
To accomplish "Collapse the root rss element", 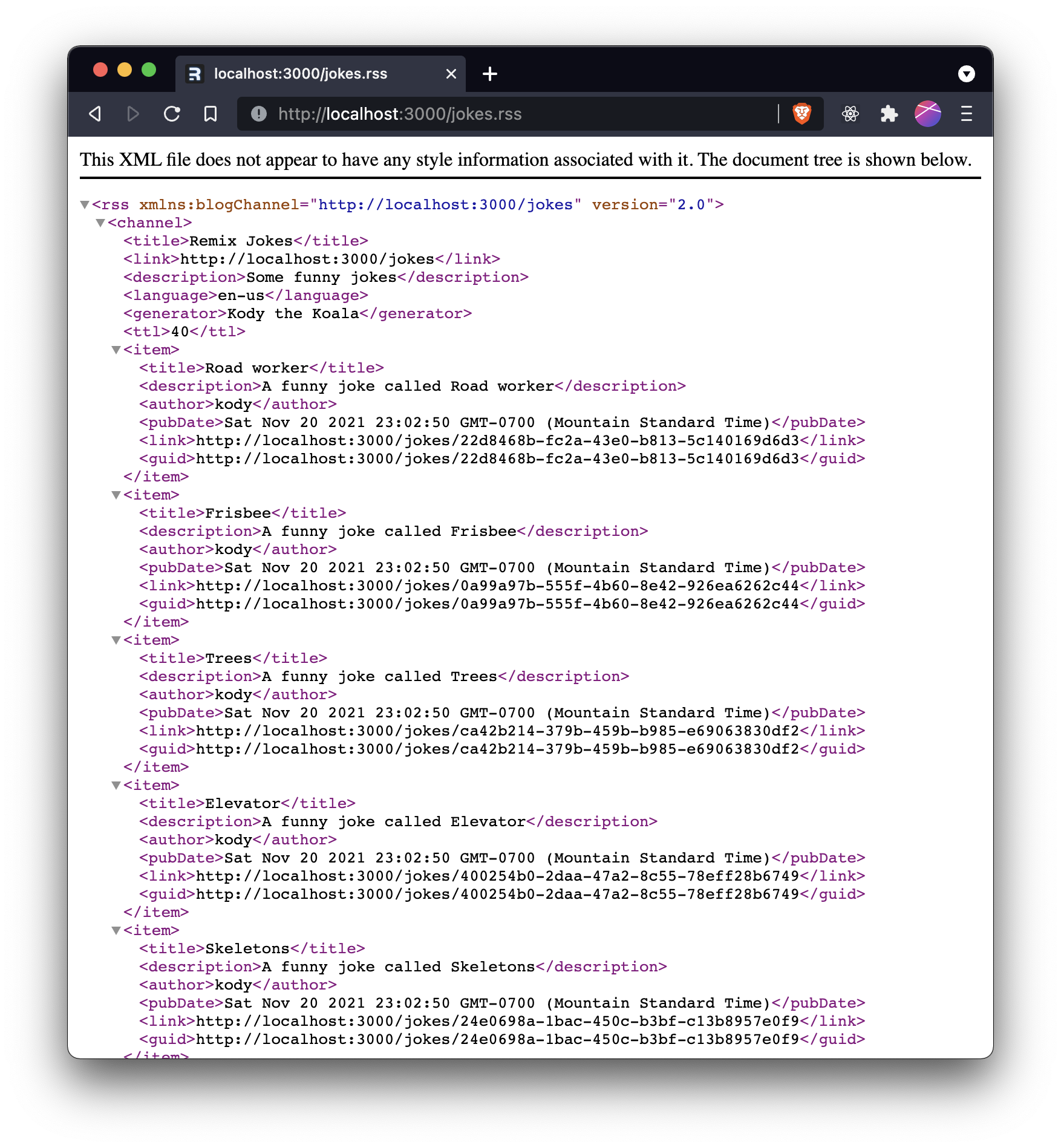I will pyautogui.click(x=85, y=204).
